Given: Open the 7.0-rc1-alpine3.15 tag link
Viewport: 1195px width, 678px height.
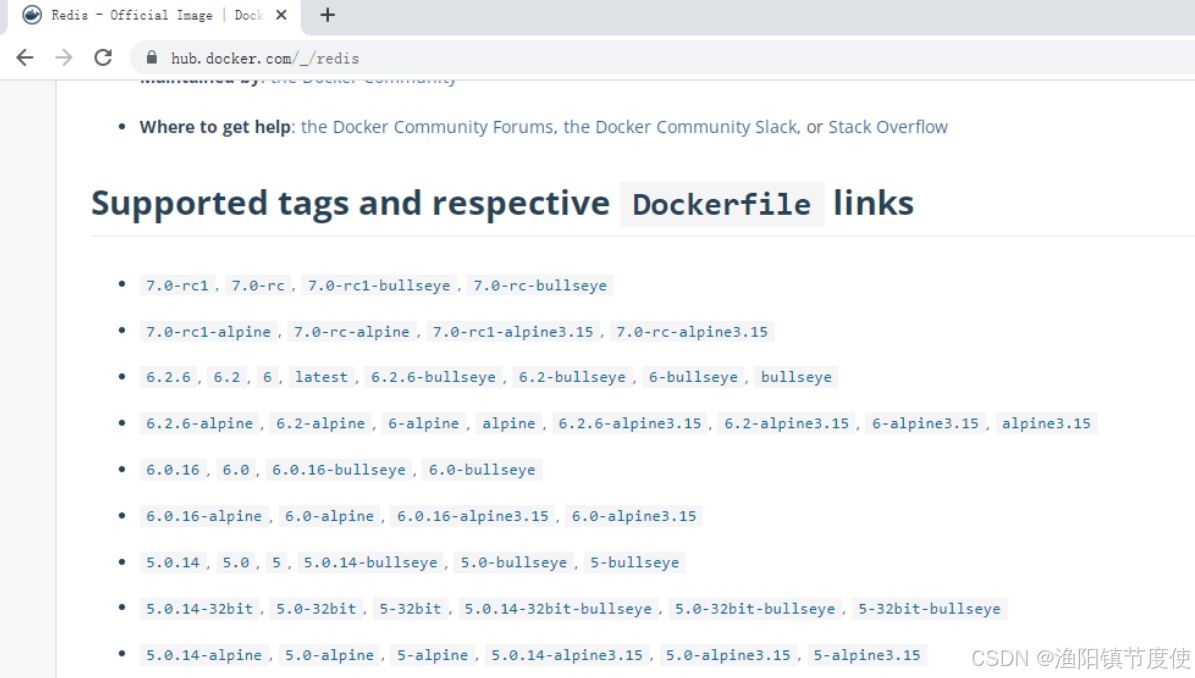Looking at the screenshot, I should pos(513,332).
